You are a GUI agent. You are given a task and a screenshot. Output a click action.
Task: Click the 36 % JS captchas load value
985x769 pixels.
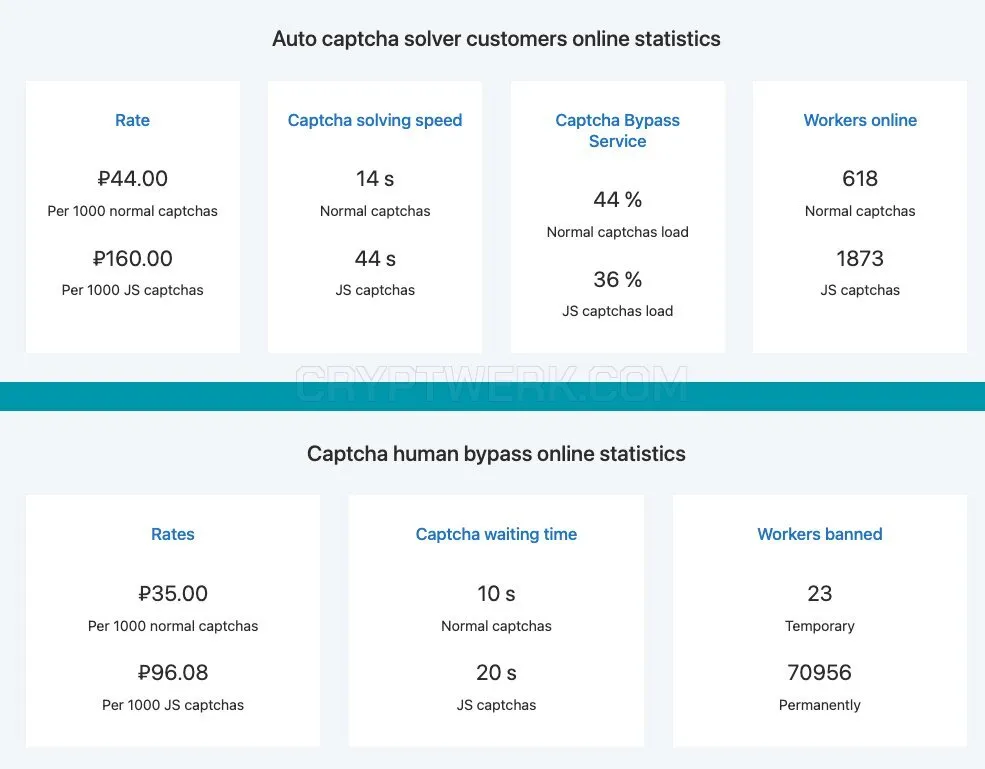point(618,280)
